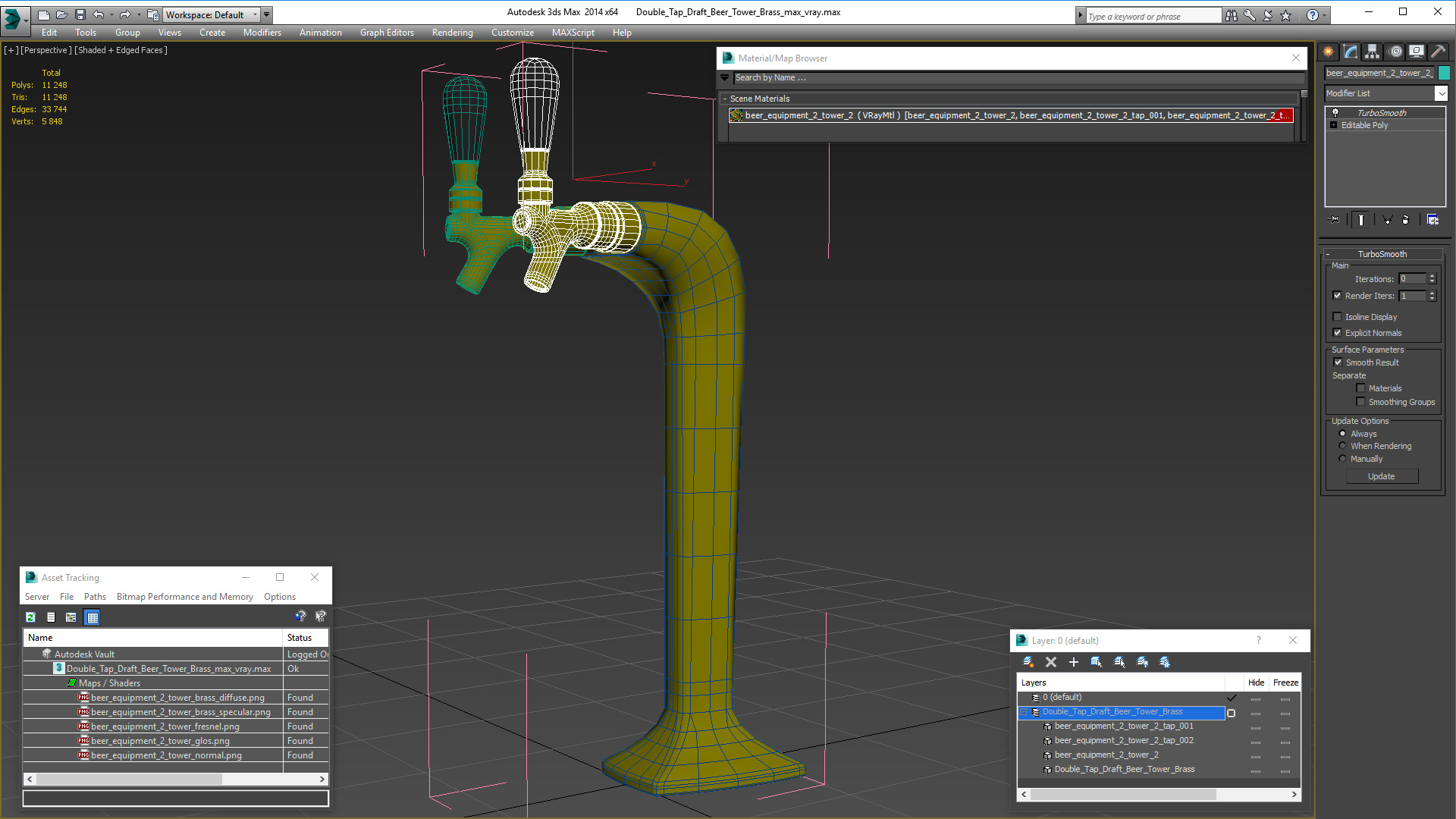The width and height of the screenshot is (1456, 819).
Task: Collapse the Double_Tap_Draft_Beer_Tower_Brass layer
Action: (x=1024, y=712)
